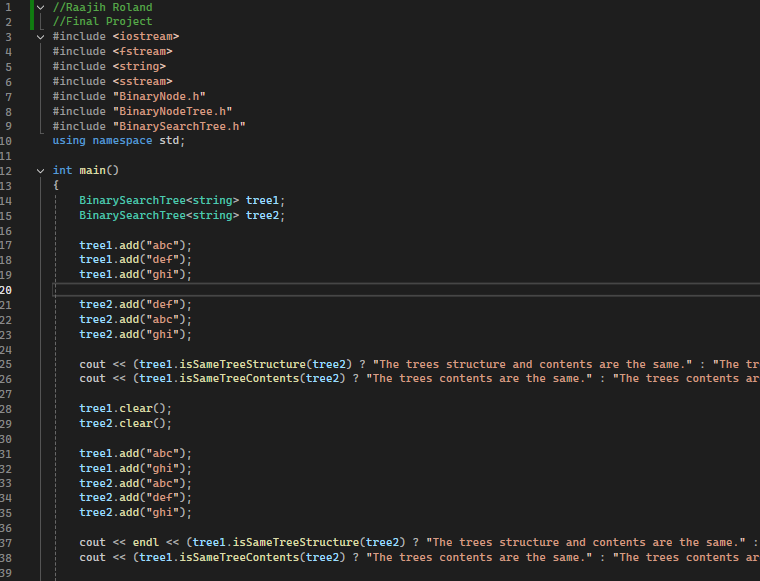Select the 'main' function name
Screen dimensions: 760x581
(93, 170)
